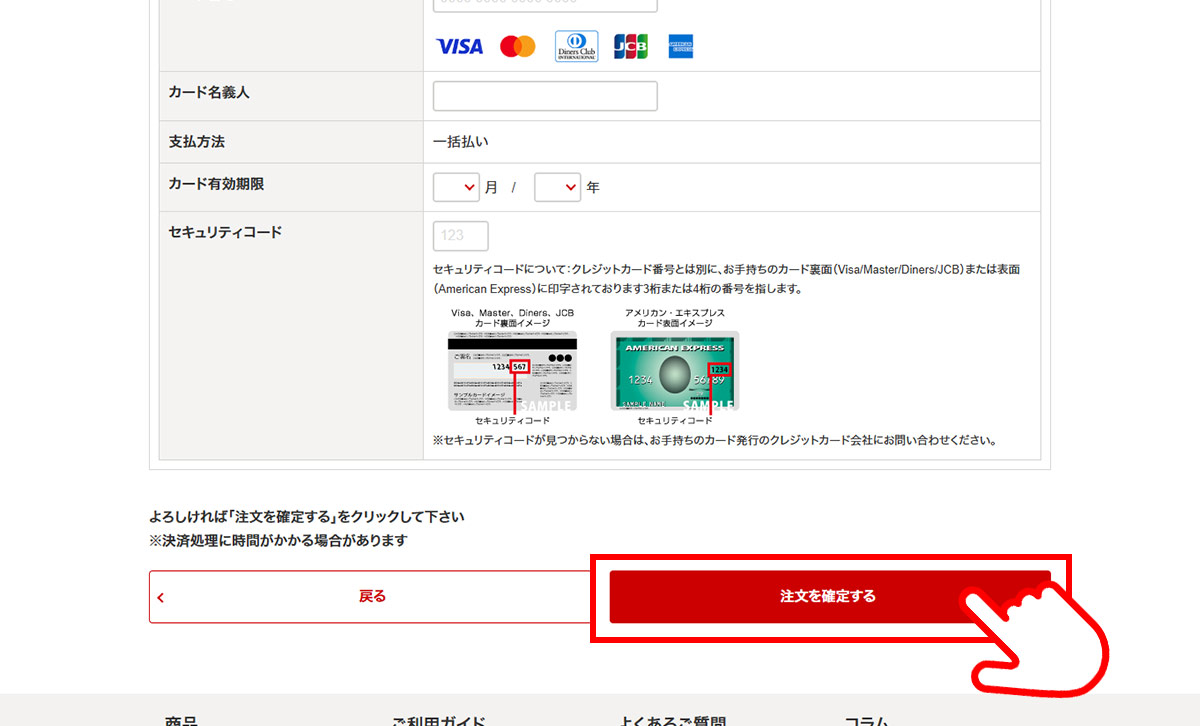
Task: Select よくあるご質問 in the footer
Action: tap(672, 720)
